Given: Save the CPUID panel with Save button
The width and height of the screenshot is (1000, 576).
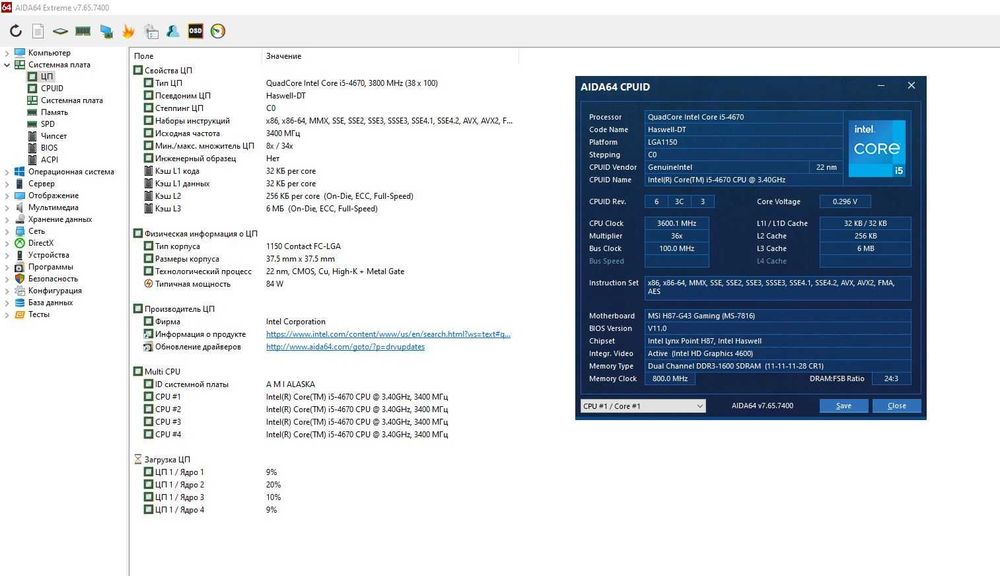Looking at the screenshot, I should (x=844, y=406).
